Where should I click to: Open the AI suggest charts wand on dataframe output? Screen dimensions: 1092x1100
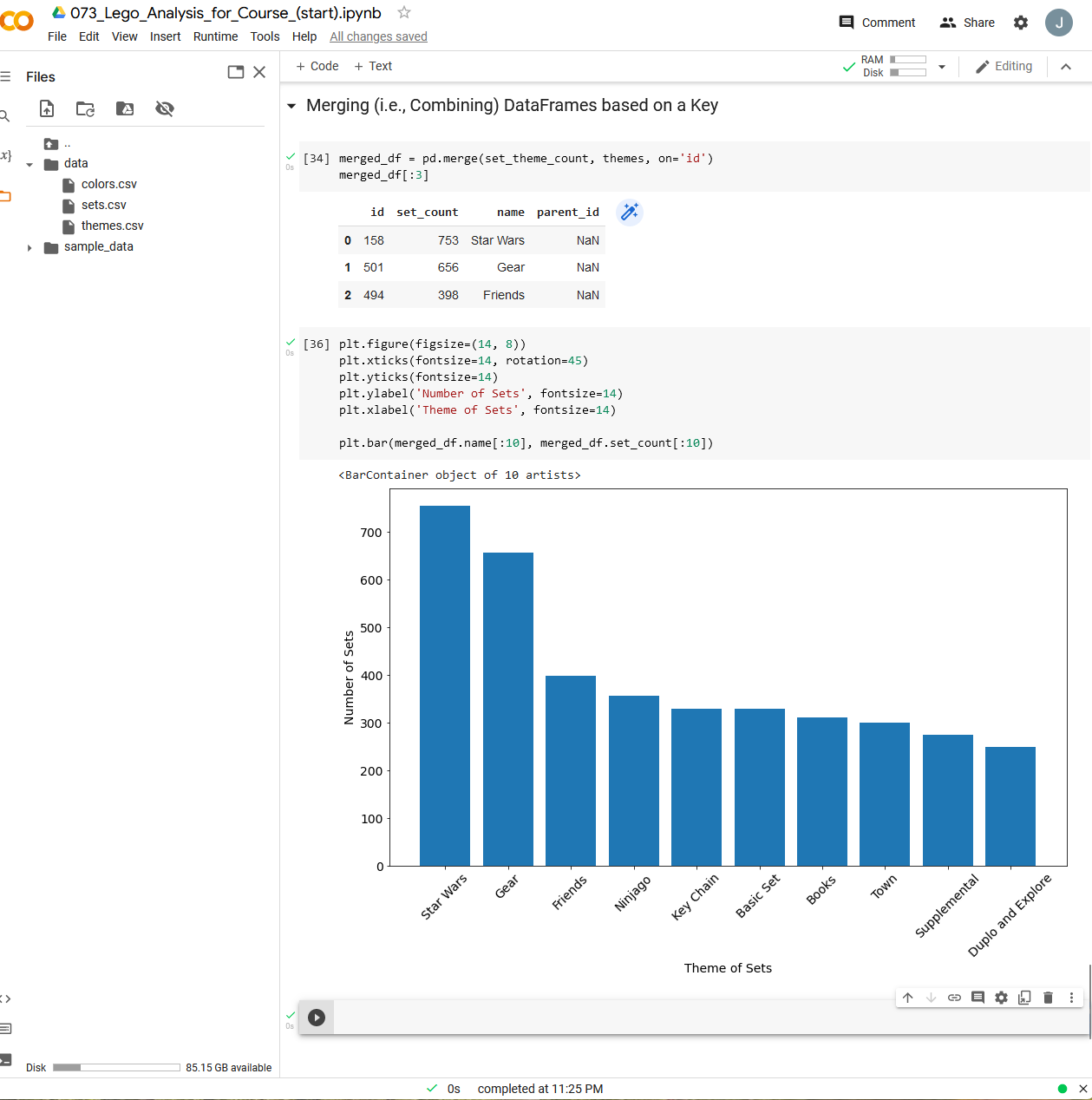[x=630, y=212]
